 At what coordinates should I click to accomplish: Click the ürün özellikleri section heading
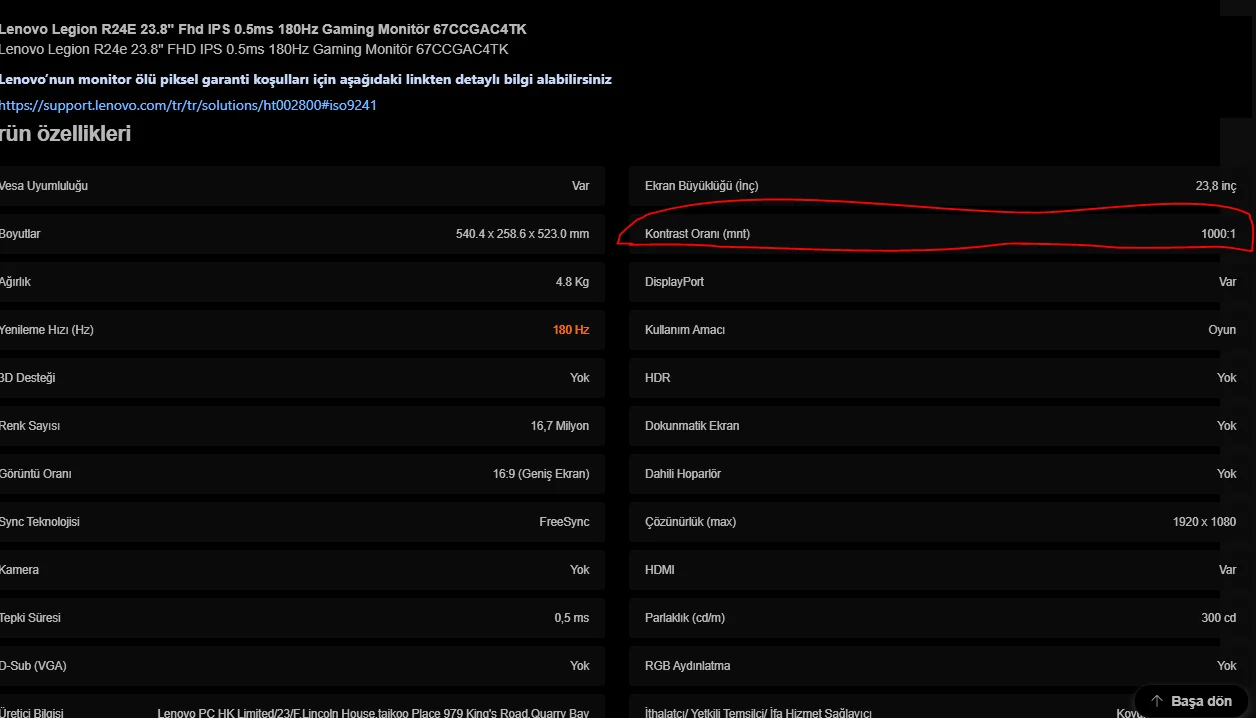[65, 133]
